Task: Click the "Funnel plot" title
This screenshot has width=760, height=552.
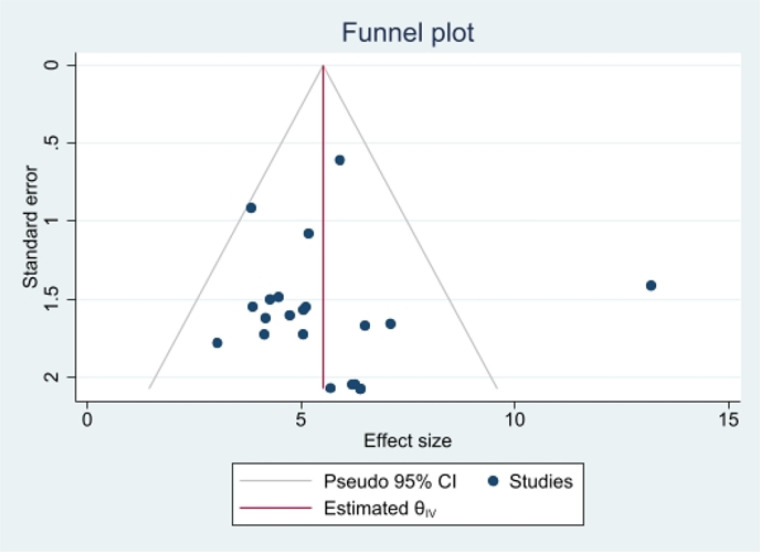Action: [x=408, y=32]
